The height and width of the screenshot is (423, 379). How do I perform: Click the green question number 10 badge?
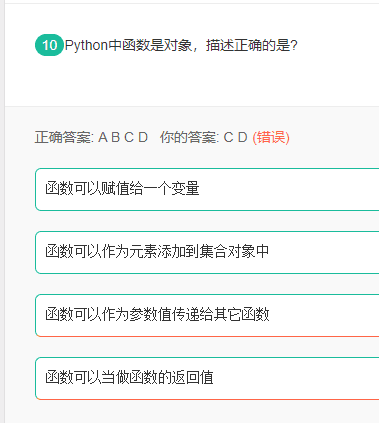[x=49, y=45]
